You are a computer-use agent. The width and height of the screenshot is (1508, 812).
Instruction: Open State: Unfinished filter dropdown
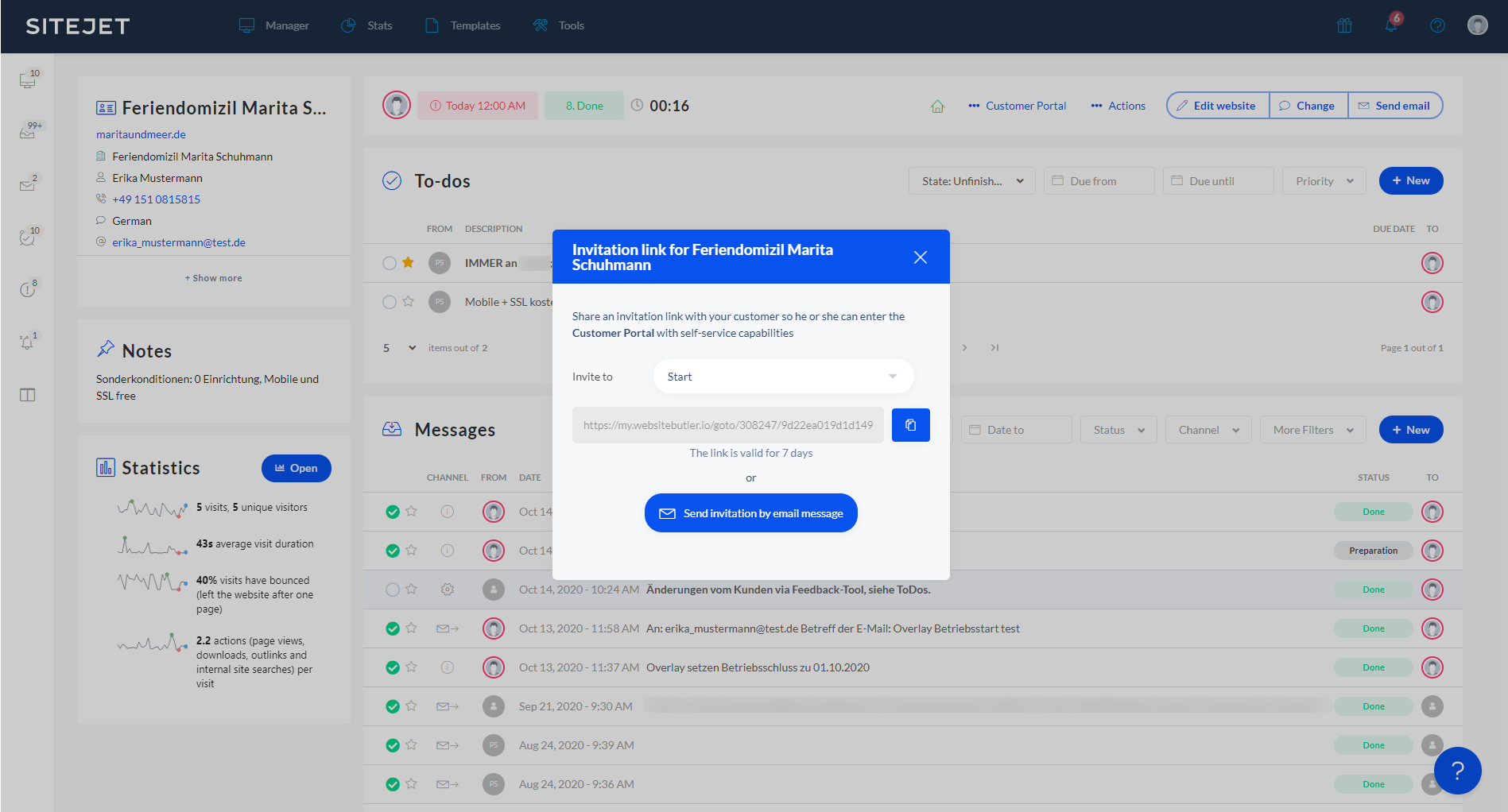(972, 181)
